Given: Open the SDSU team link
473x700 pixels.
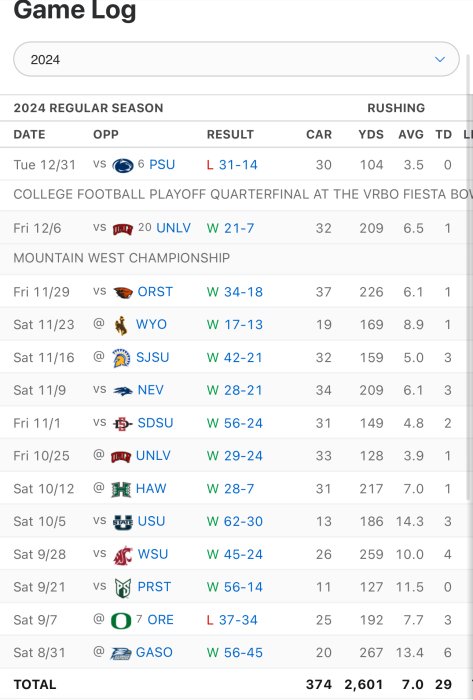Looking at the screenshot, I should coord(155,423).
